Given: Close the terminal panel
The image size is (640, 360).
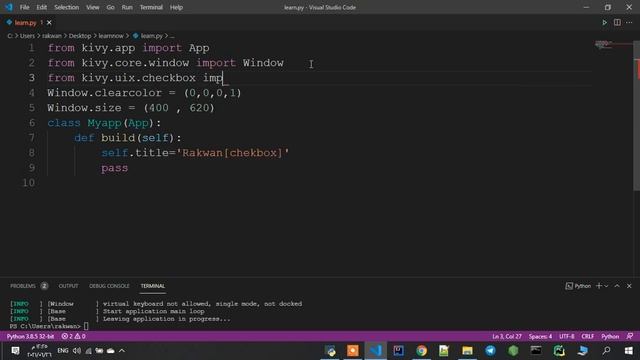Looking at the screenshot, I should click(x=629, y=286).
